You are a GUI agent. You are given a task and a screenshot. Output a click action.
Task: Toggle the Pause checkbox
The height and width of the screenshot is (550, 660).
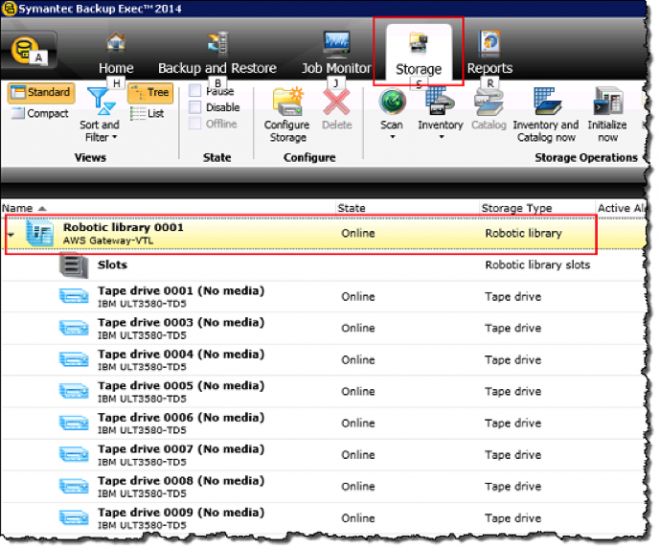tap(195, 90)
